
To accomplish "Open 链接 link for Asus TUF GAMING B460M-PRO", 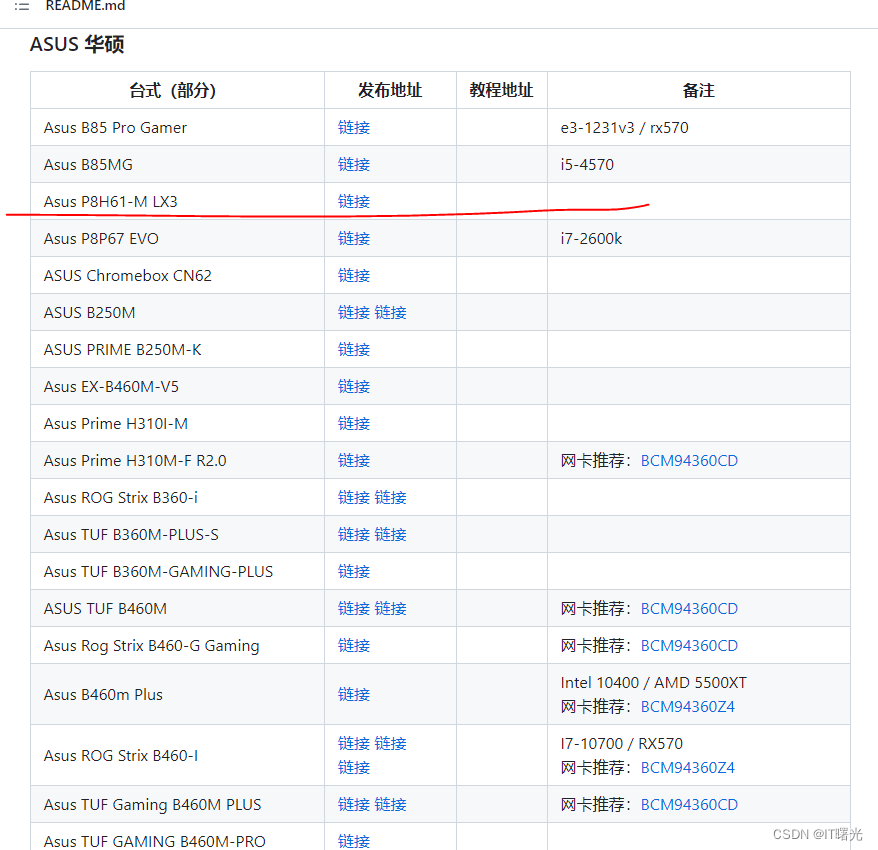I will tap(354, 841).
